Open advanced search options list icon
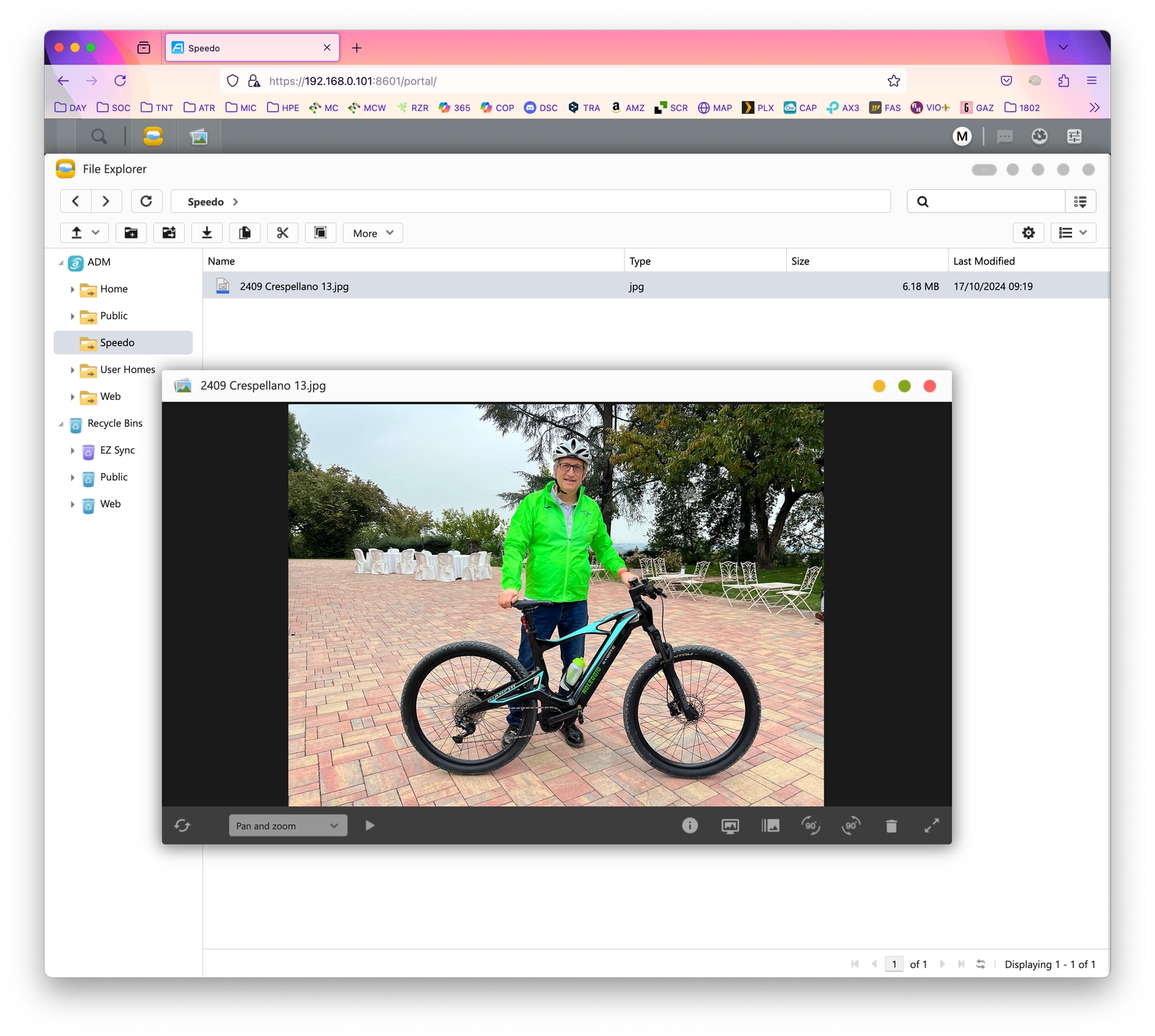Image resolution: width=1155 pixels, height=1036 pixels. pos(1081,201)
